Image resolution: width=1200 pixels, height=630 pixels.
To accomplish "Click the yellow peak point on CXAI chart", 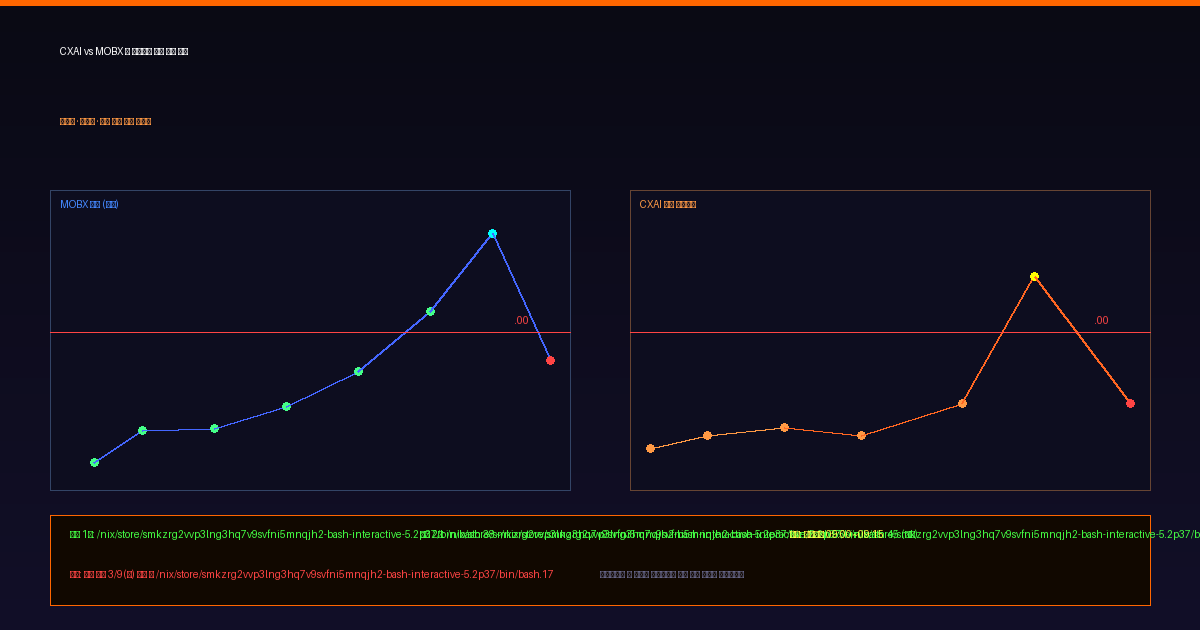I will click(x=1034, y=276).
